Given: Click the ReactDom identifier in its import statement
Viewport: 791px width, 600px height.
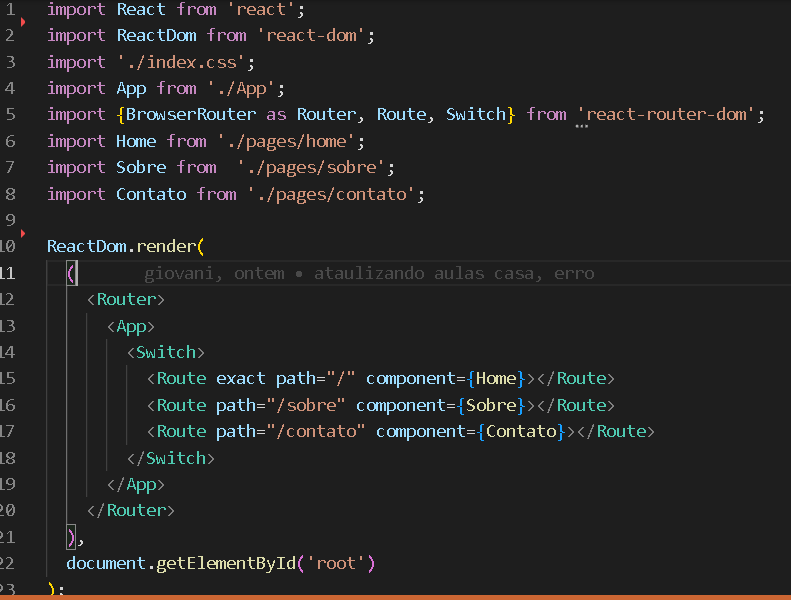Looking at the screenshot, I should tap(156, 35).
